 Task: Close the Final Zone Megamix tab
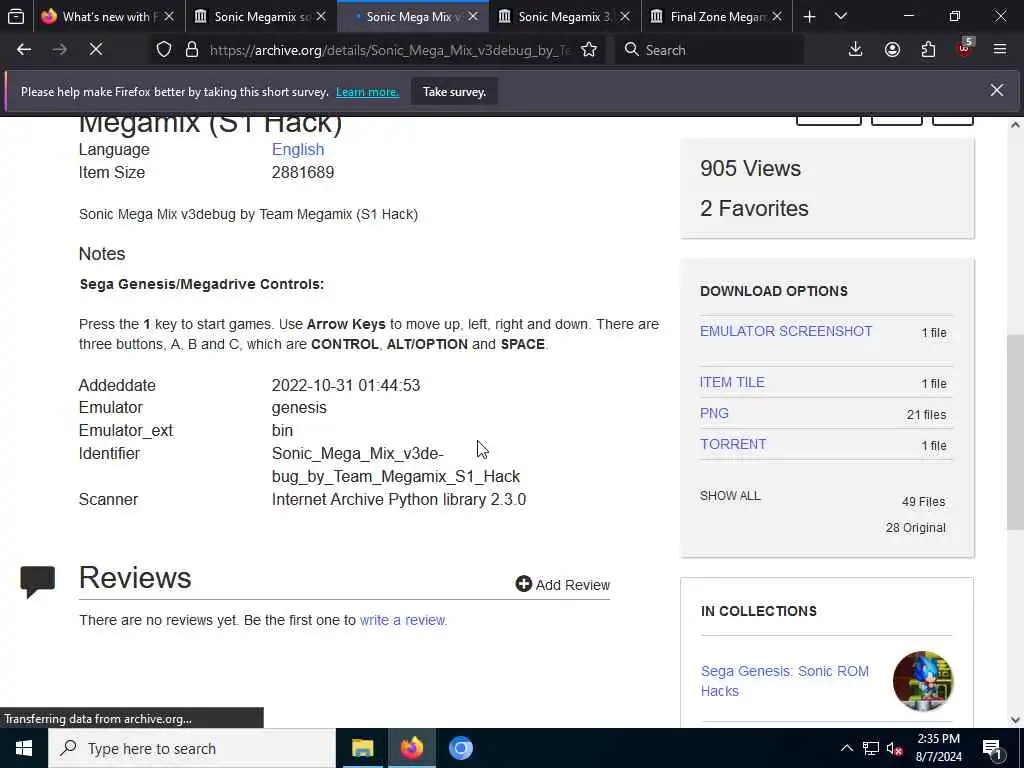[x=777, y=16]
